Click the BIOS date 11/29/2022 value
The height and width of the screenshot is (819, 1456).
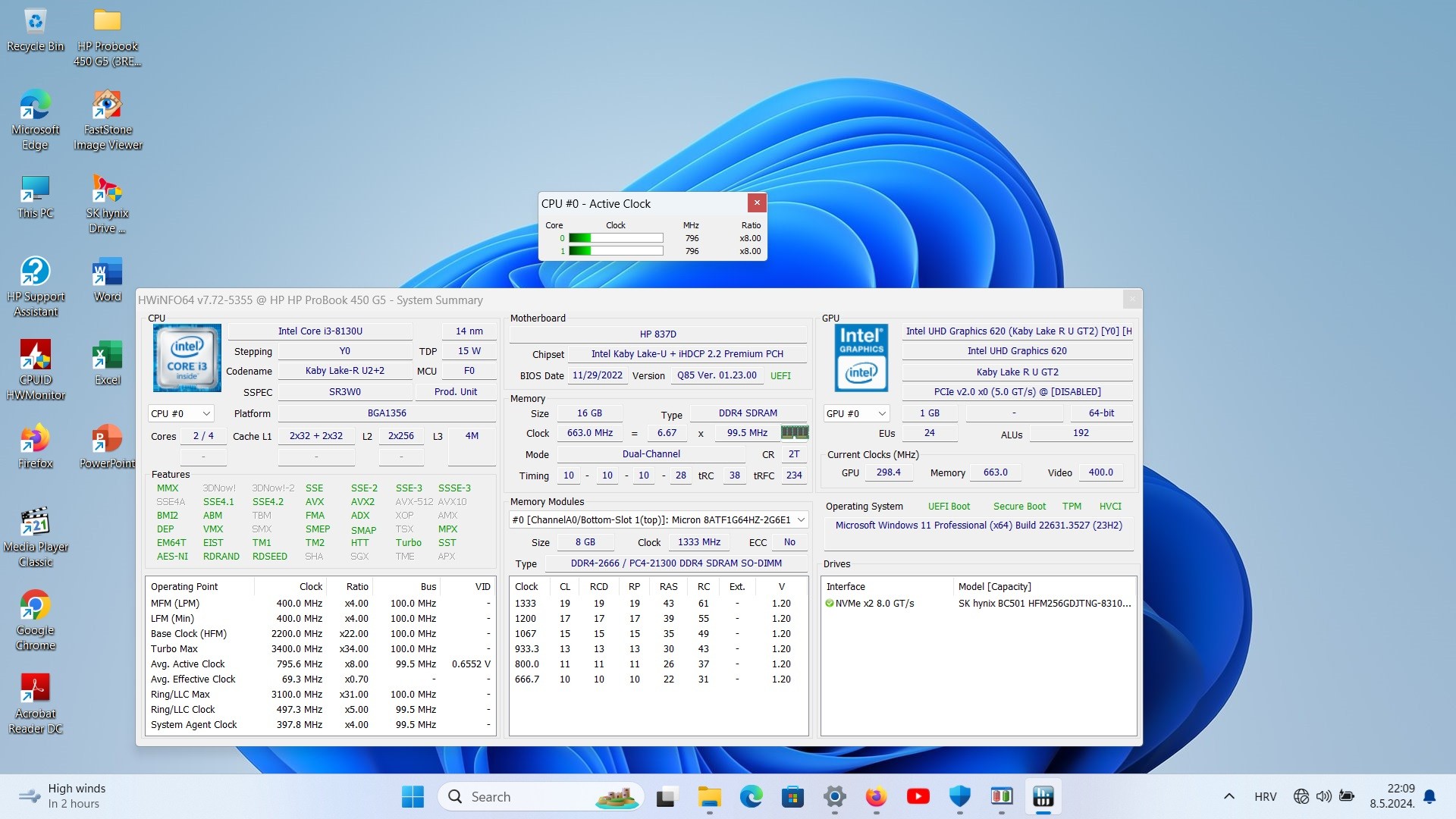point(598,375)
